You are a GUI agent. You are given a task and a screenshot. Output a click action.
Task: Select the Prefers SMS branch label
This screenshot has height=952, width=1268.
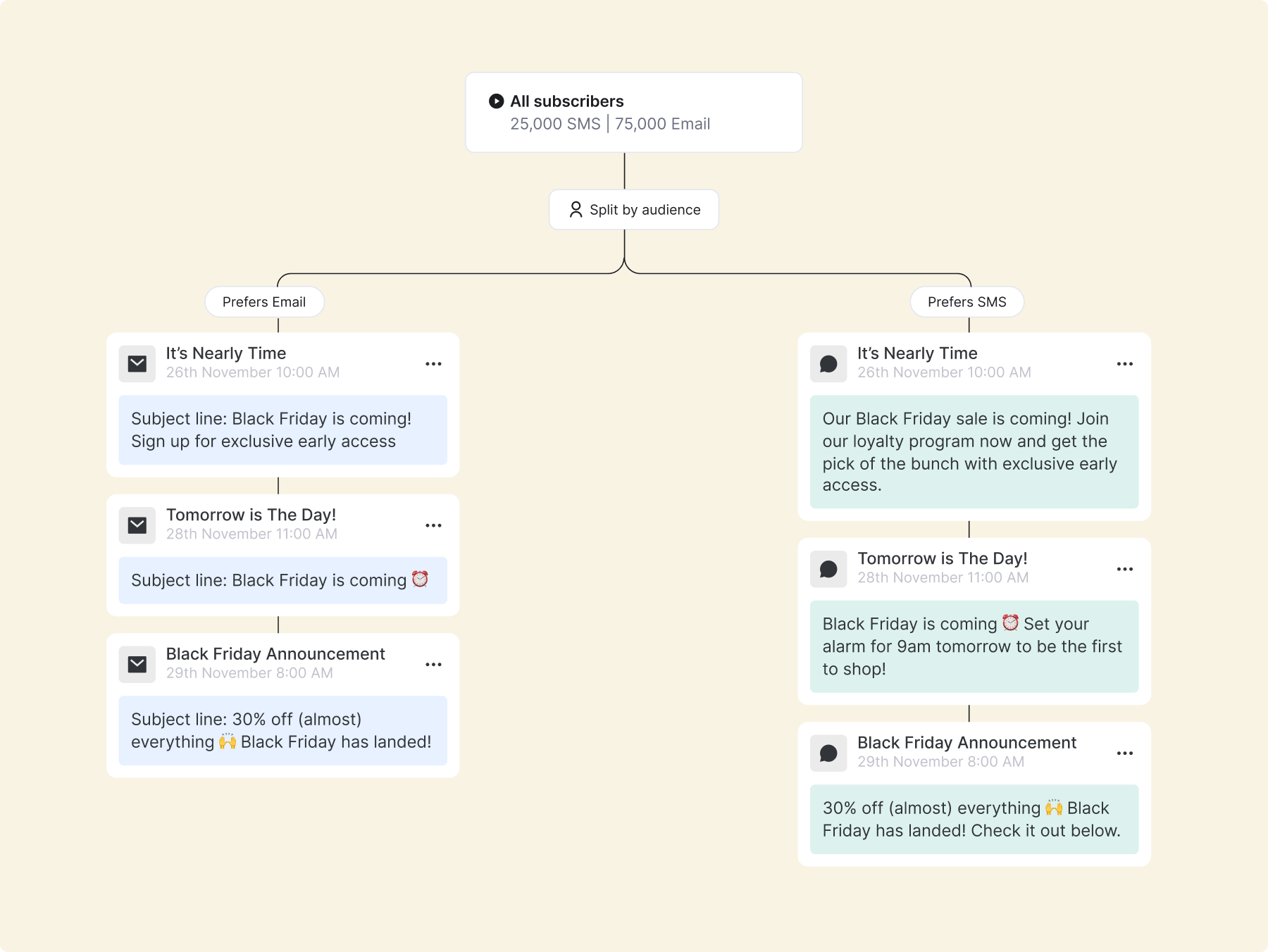[x=966, y=302]
